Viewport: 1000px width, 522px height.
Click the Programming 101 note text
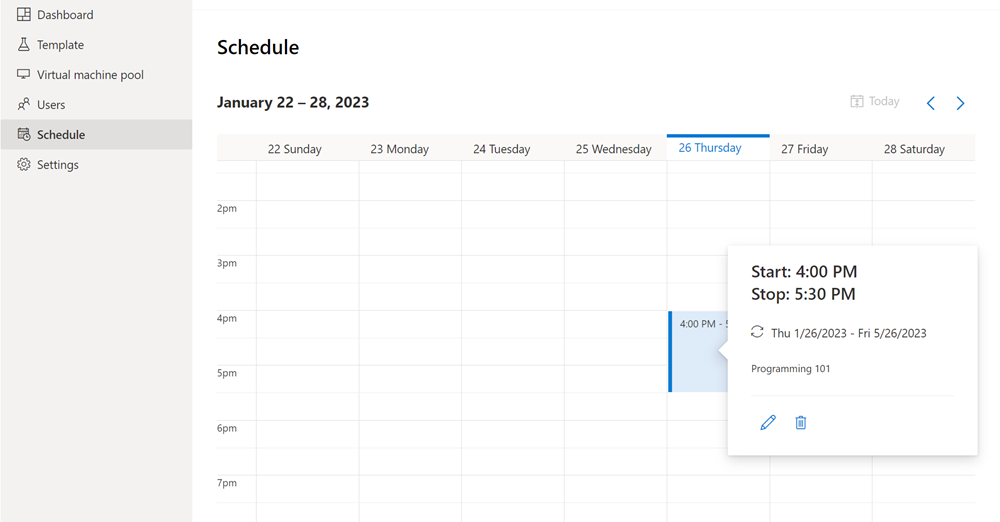(x=791, y=368)
